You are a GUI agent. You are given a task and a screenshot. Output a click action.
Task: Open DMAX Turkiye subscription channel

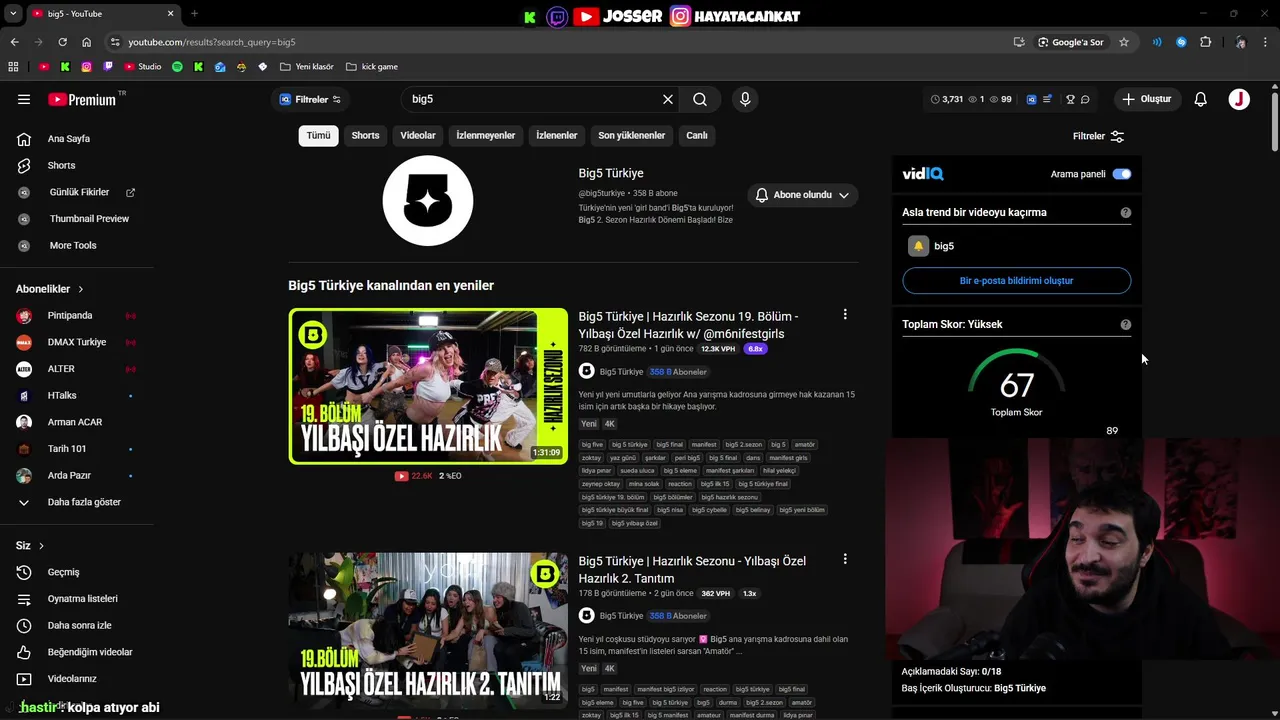pyautogui.click(x=77, y=342)
